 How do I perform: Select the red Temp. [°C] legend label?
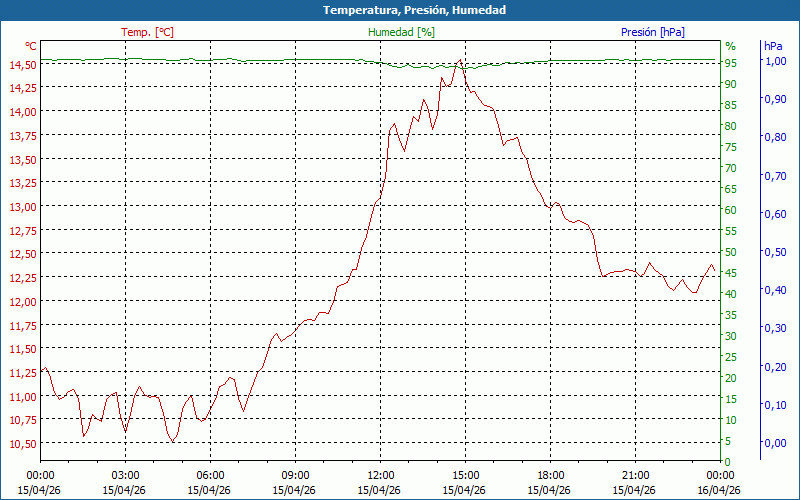tap(147, 32)
